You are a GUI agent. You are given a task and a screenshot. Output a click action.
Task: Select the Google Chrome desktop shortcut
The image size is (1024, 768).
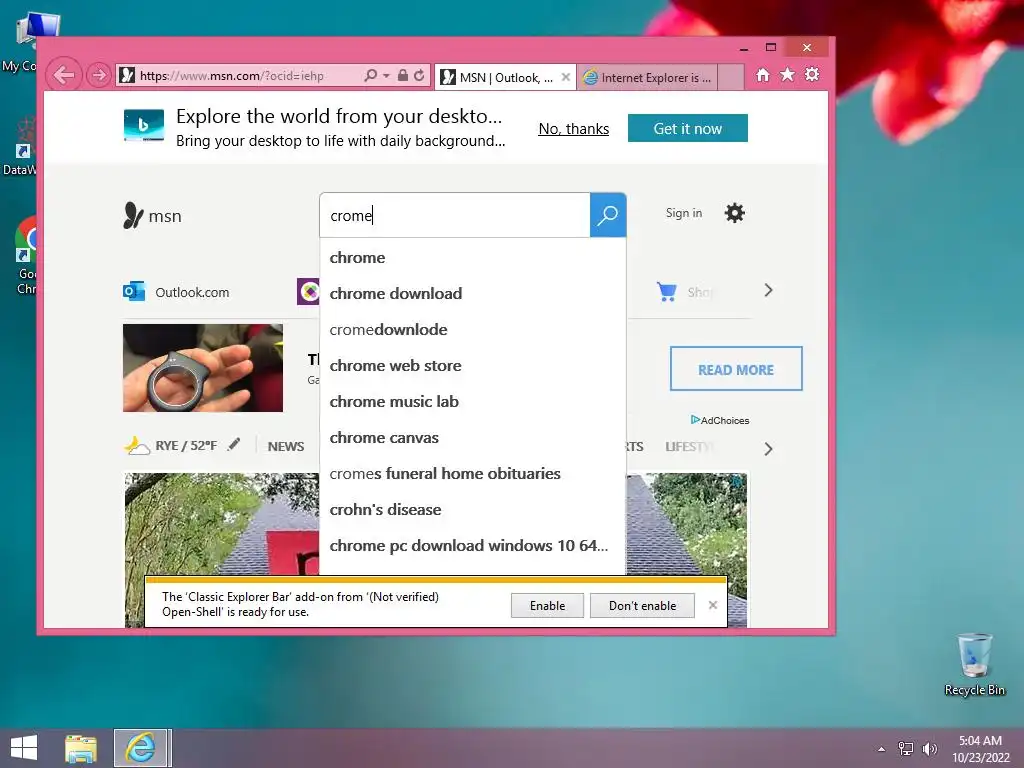click(x=26, y=256)
